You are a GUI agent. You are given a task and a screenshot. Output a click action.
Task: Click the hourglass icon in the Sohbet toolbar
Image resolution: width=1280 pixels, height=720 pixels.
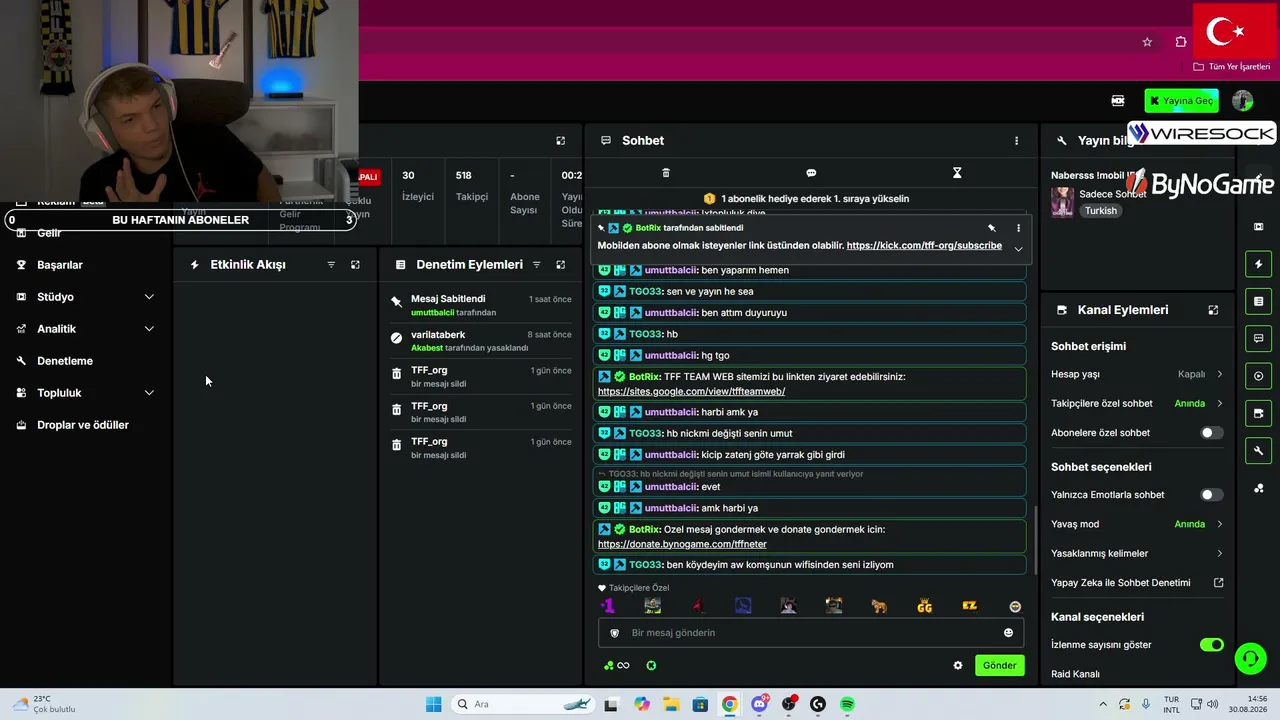(x=957, y=173)
